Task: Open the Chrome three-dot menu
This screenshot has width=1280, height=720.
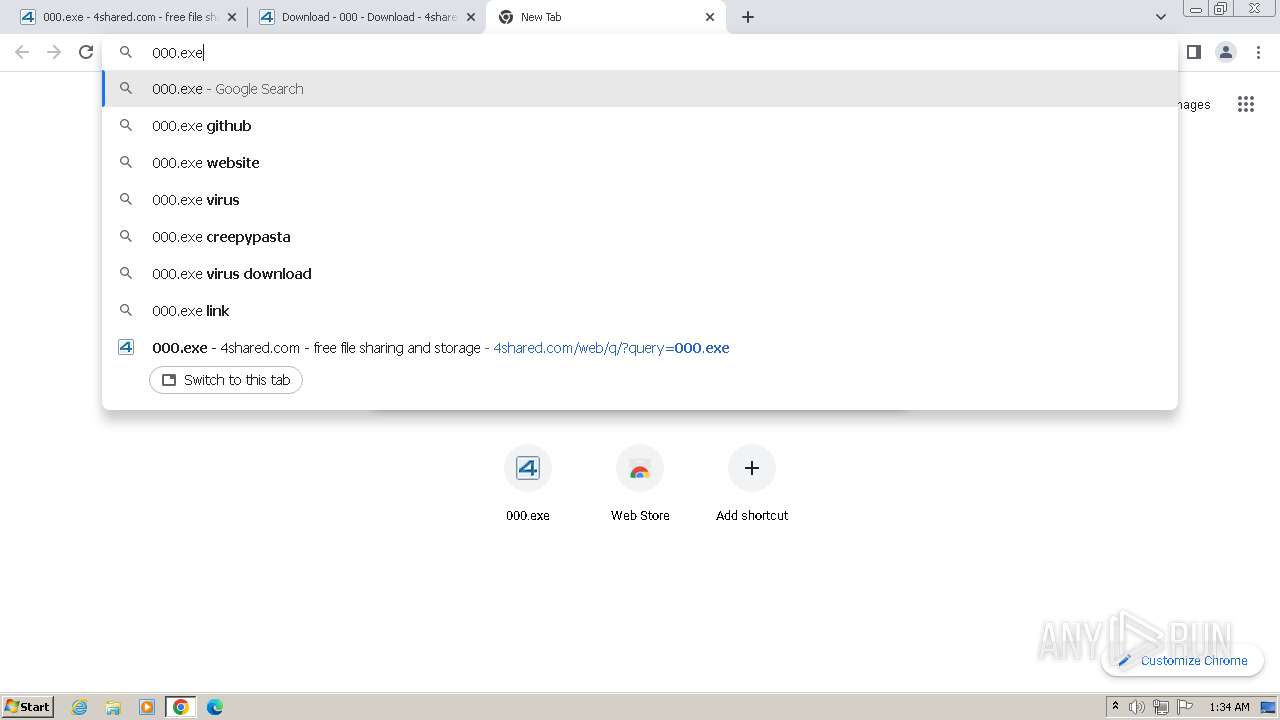Action: tap(1258, 52)
